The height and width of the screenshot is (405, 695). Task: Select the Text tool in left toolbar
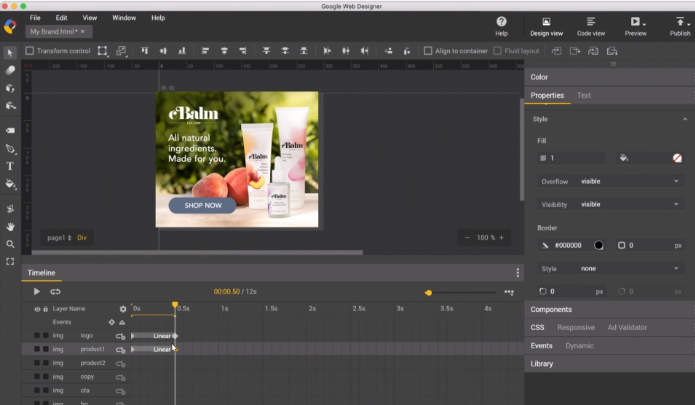(x=10, y=166)
